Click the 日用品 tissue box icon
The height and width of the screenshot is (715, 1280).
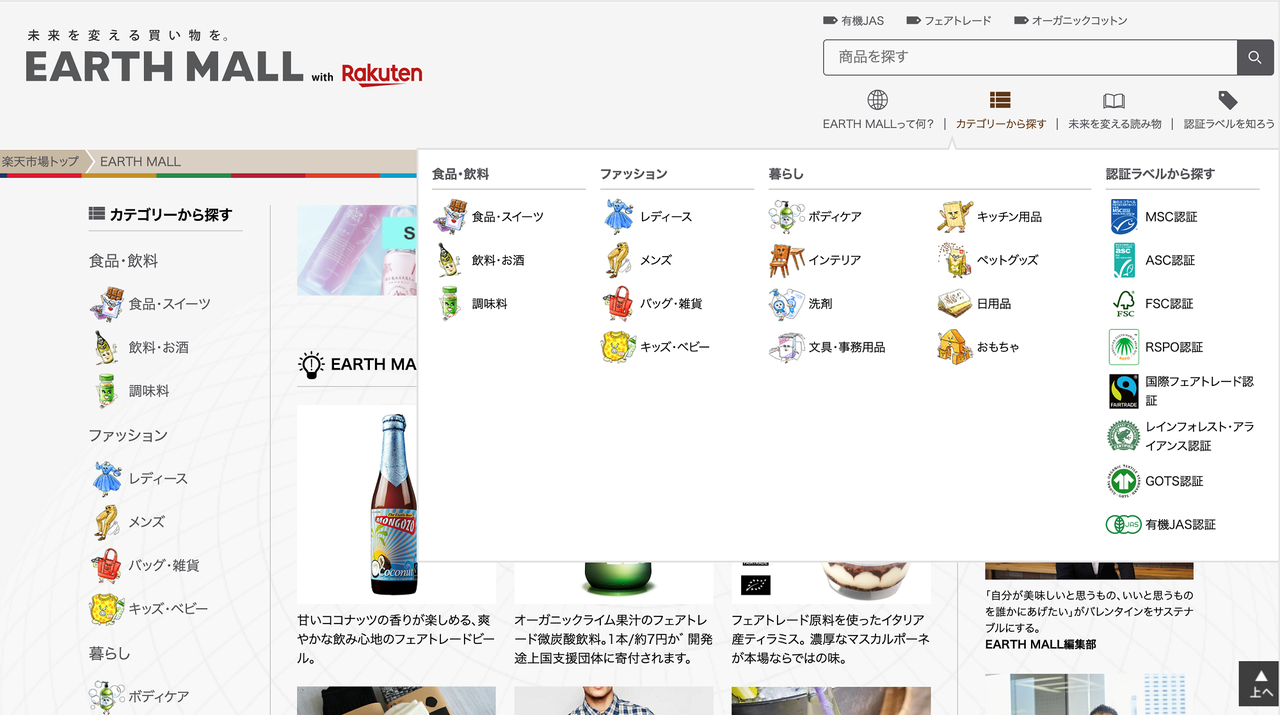click(x=955, y=303)
